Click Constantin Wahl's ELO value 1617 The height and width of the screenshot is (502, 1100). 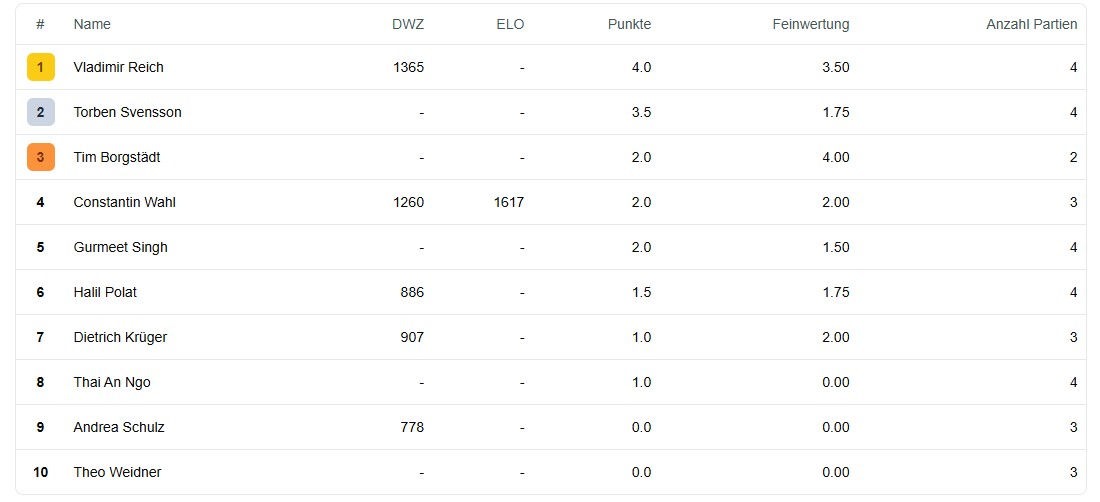coord(508,202)
